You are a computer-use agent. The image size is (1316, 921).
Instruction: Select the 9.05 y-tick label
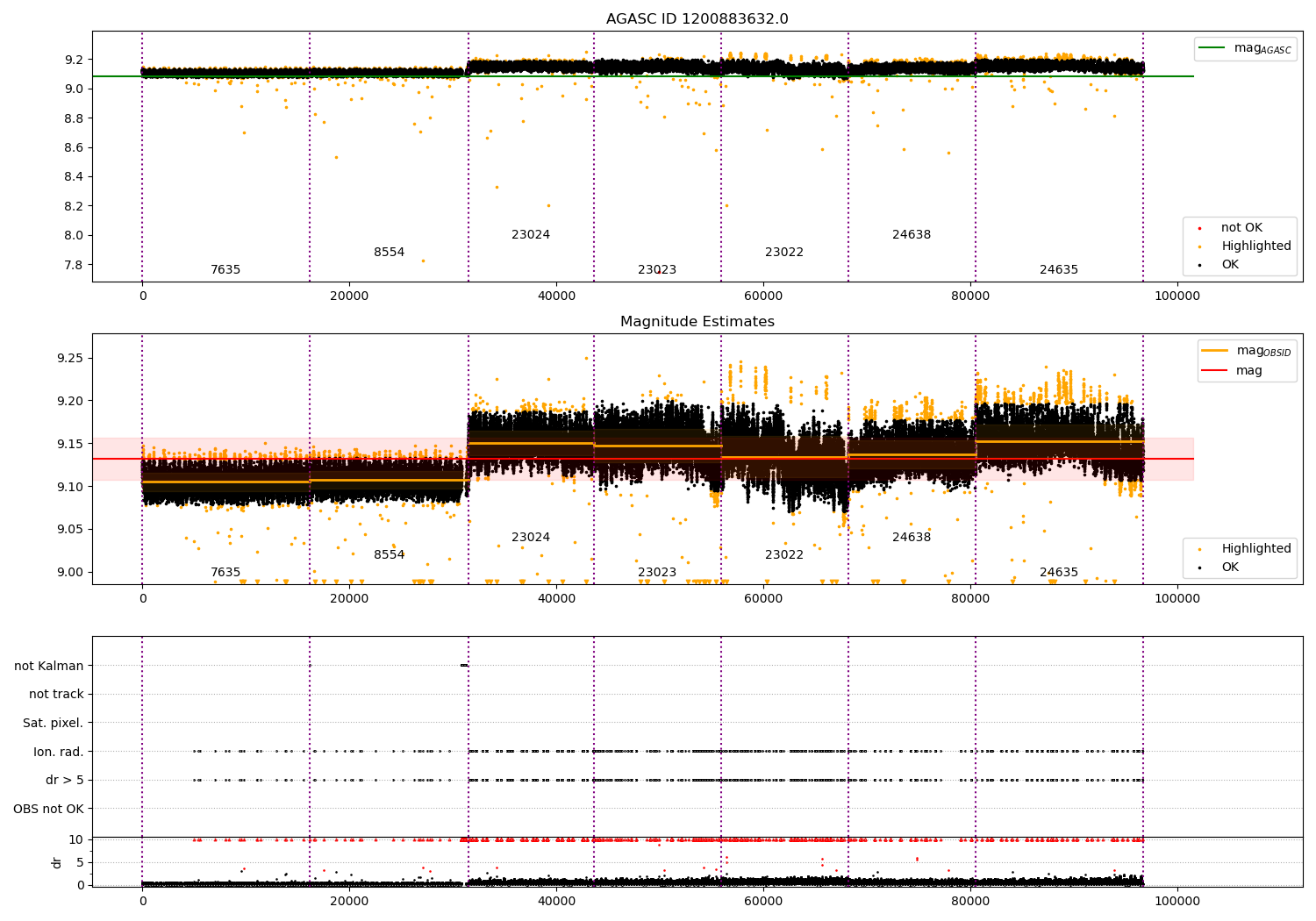(70, 530)
